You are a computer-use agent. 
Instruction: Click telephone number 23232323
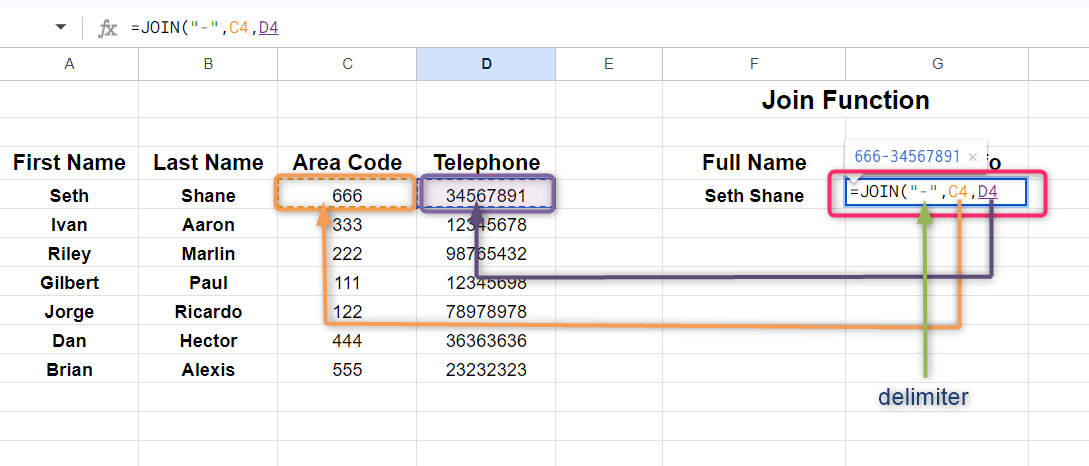(x=486, y=370)
